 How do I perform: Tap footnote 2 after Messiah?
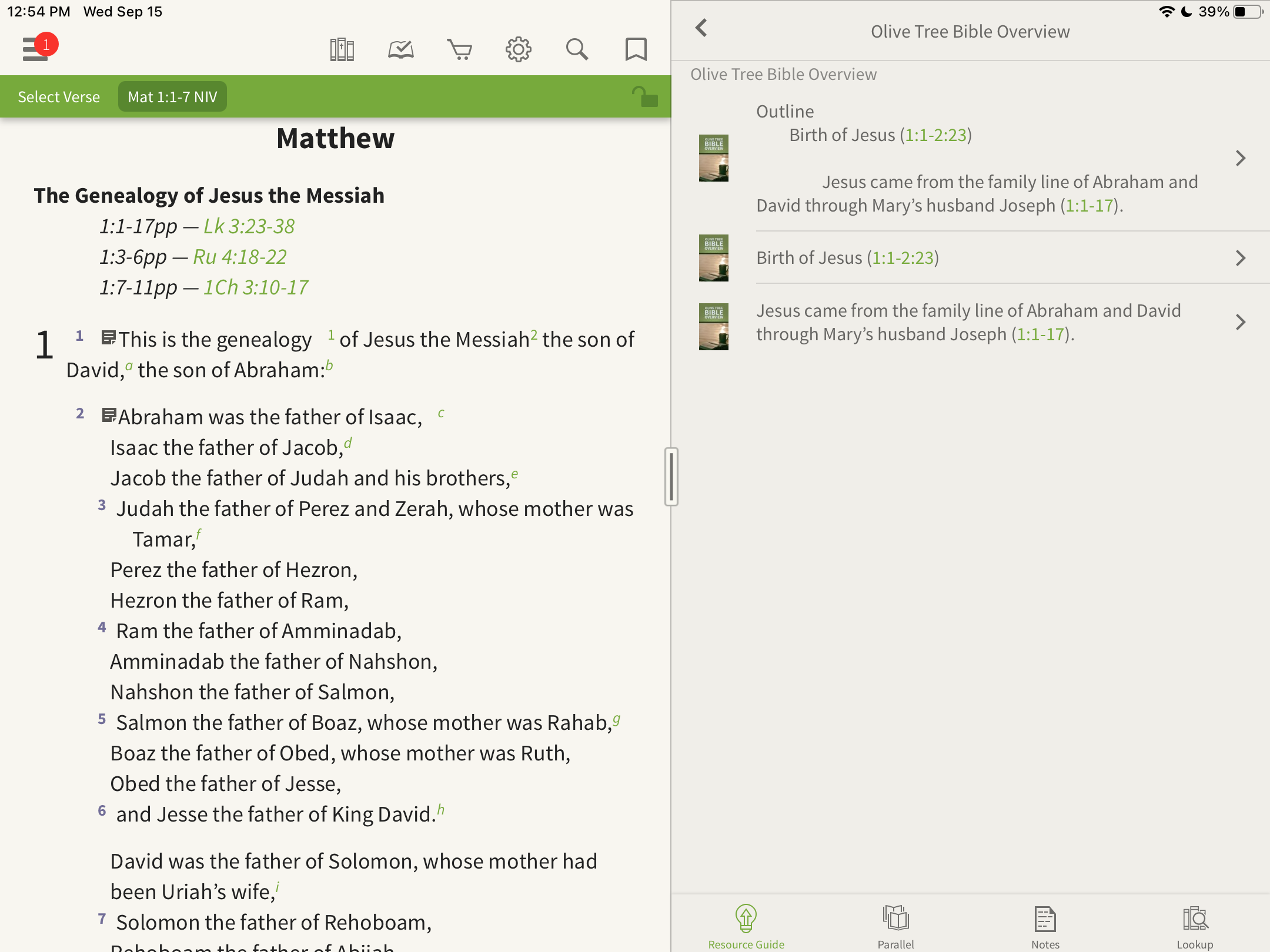coord(534,335)
